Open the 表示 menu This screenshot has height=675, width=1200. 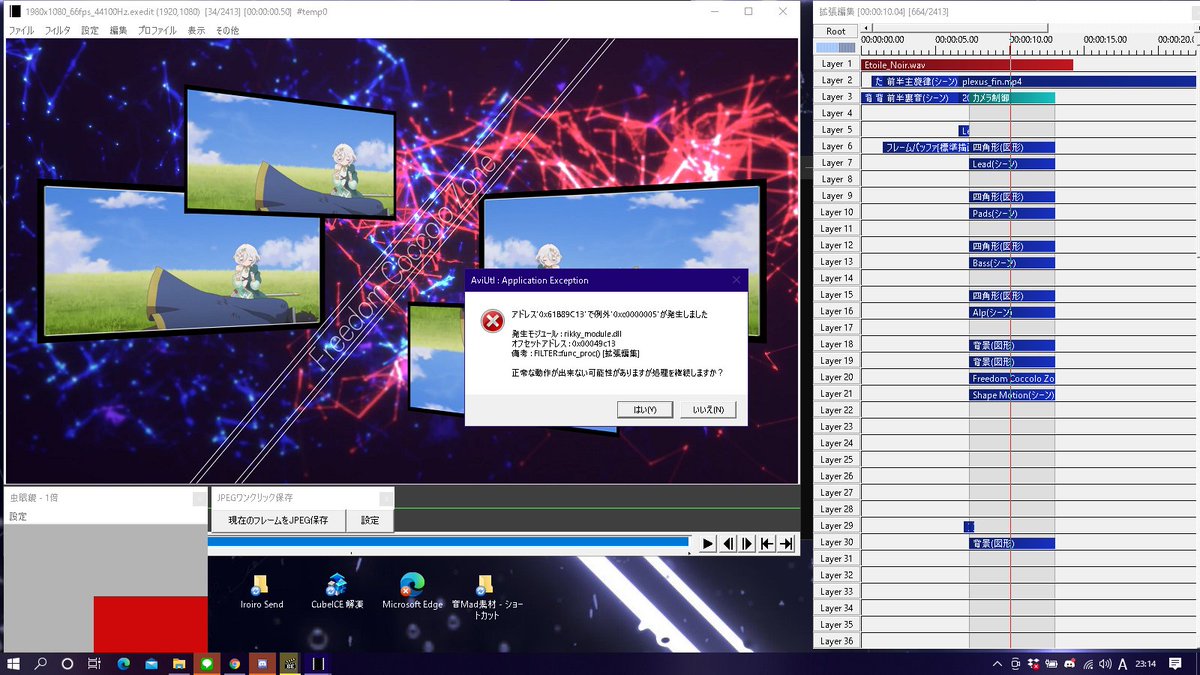click(196, 30)
